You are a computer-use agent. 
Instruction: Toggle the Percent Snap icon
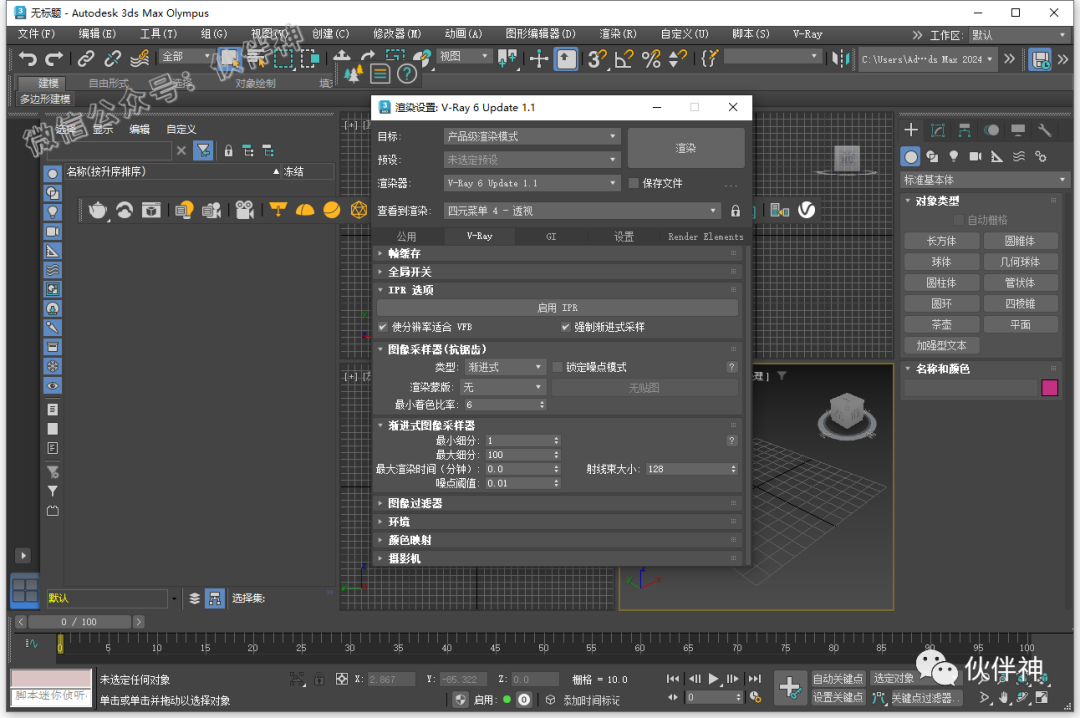pos(651,59)
